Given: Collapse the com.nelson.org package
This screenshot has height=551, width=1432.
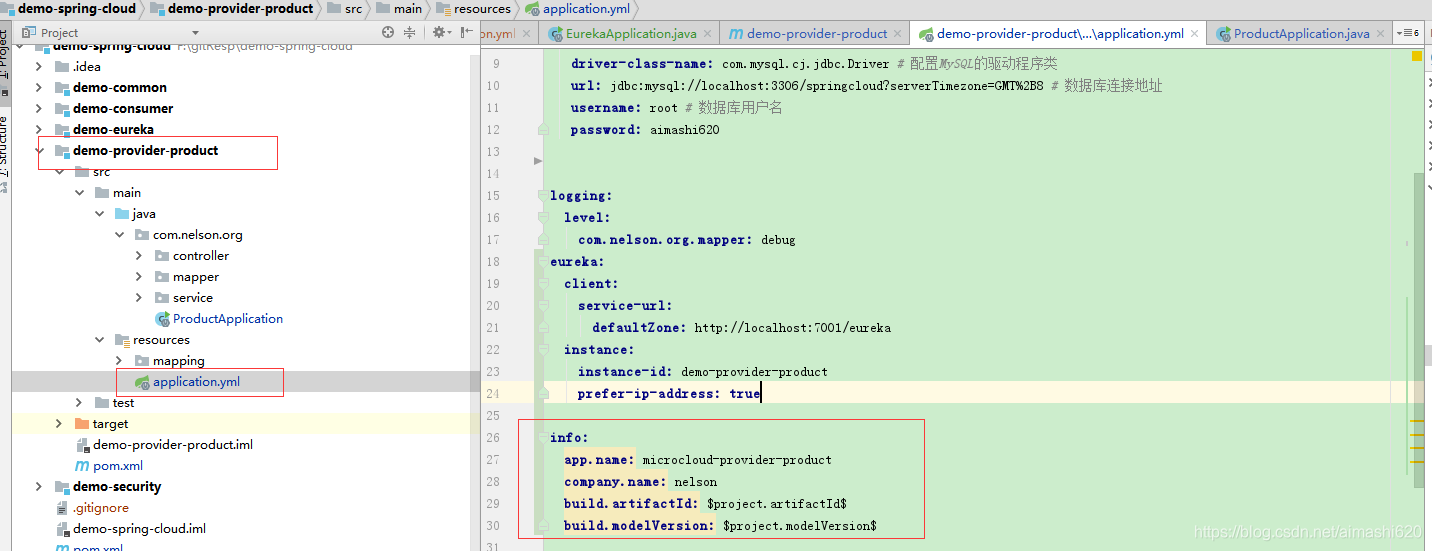Looking at the screenshot, I should coord(119,235).
